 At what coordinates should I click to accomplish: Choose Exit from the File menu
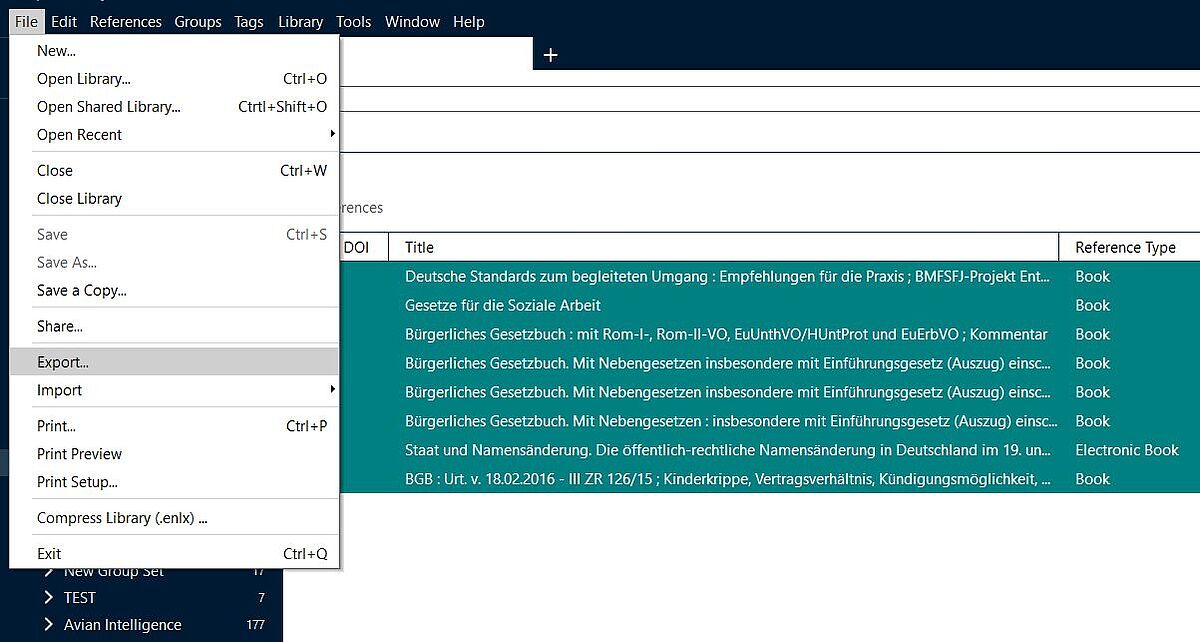tap(174, 554)
